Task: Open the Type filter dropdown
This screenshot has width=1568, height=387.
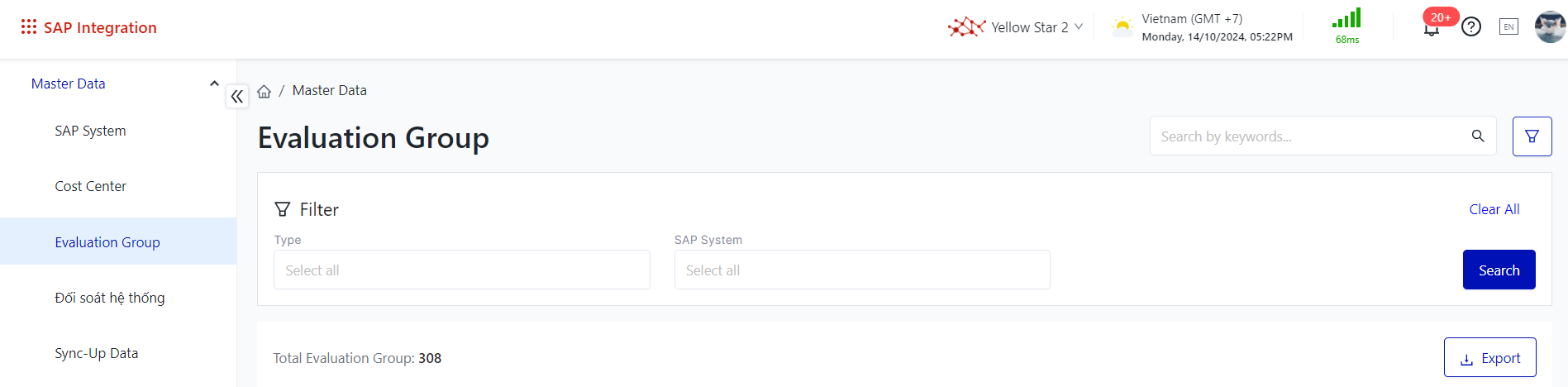Action: pos(462,270)
